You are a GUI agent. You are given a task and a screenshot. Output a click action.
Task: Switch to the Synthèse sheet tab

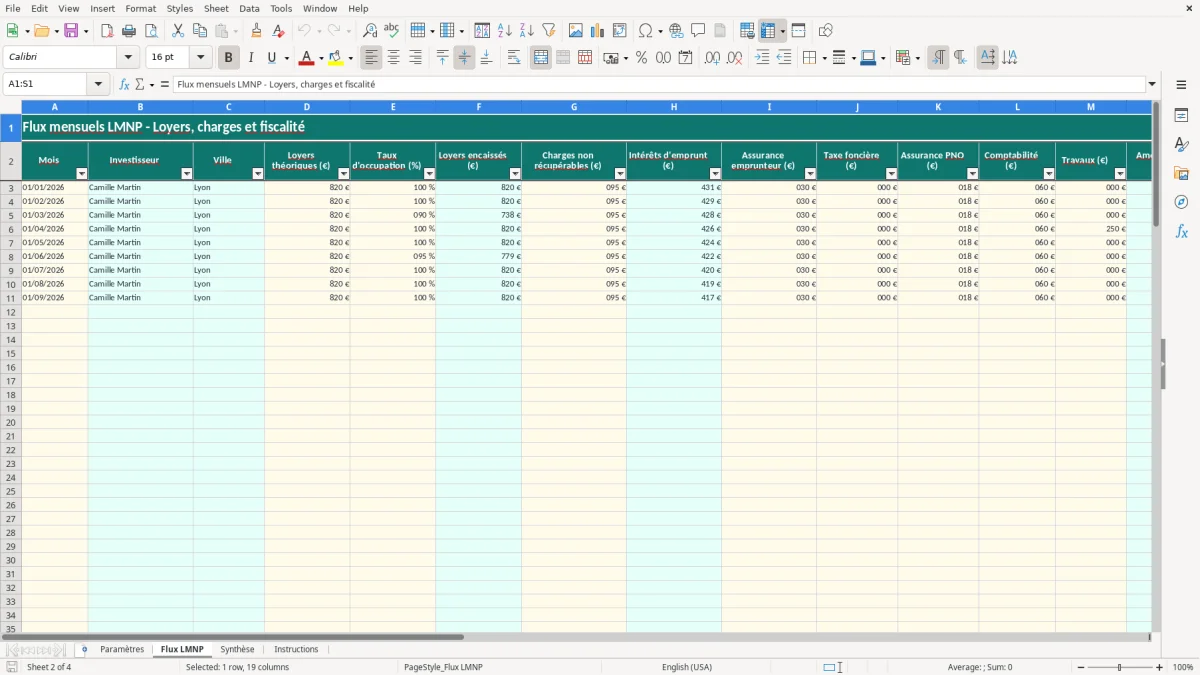point(237,649)
